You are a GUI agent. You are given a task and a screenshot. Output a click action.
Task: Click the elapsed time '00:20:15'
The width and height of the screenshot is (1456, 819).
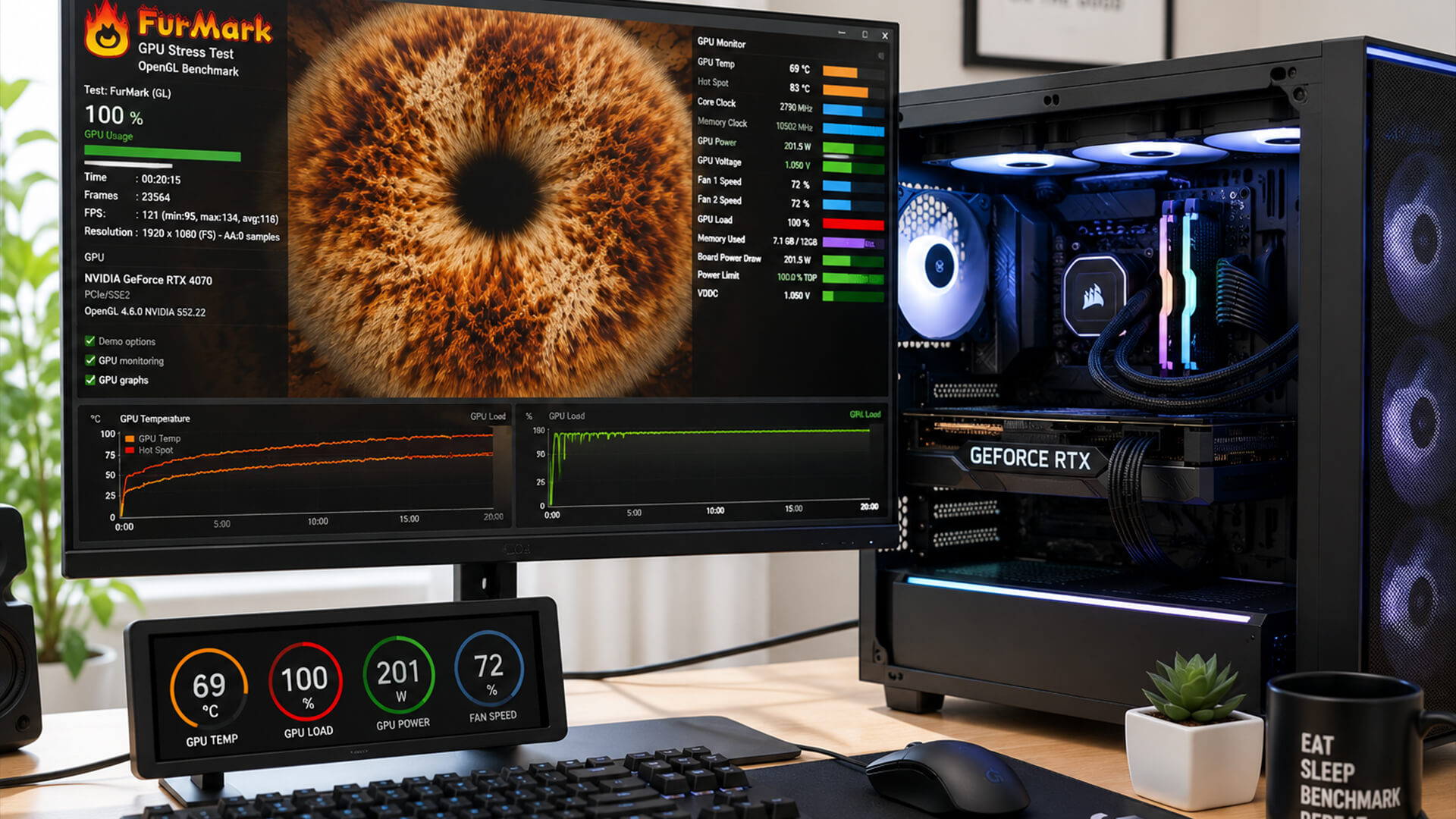161,180
